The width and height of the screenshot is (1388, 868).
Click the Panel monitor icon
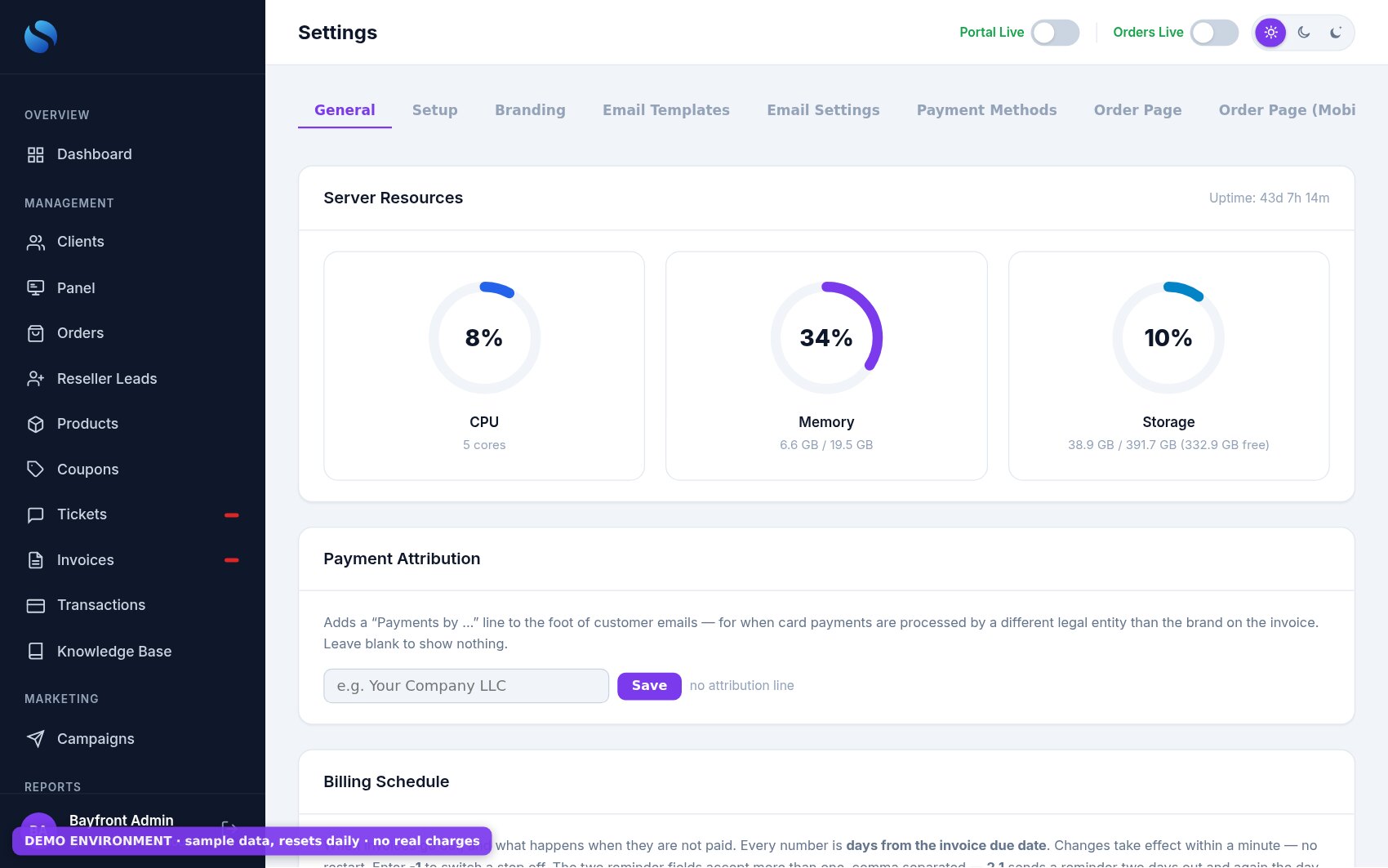pos(35,287)
